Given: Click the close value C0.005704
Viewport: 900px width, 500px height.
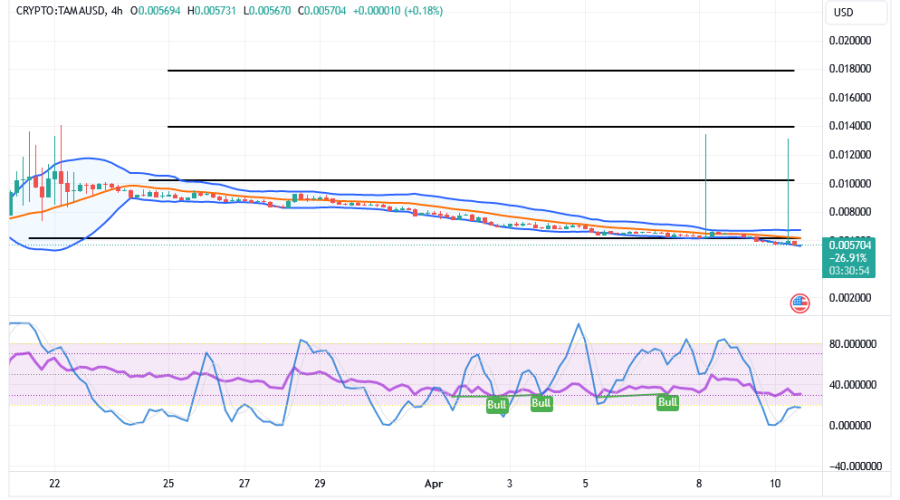Looking at the screenshot, I should [x=322, y=11].
